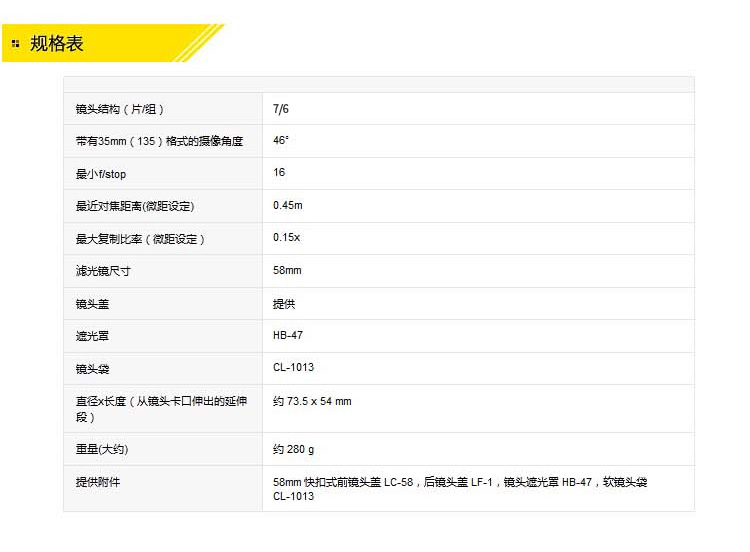Click the small dotted icon beside 规格表

pyautogui.click(x=15, y=43)
